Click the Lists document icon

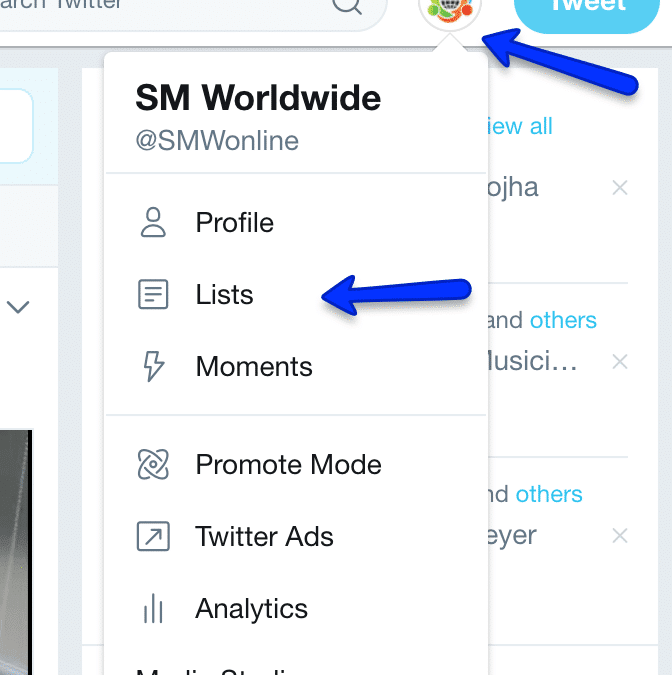(x=153, y=294)
